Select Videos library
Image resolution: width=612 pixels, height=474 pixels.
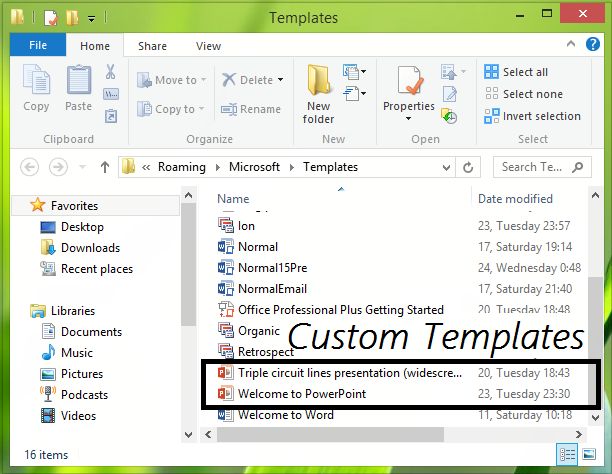pos(68,416)
